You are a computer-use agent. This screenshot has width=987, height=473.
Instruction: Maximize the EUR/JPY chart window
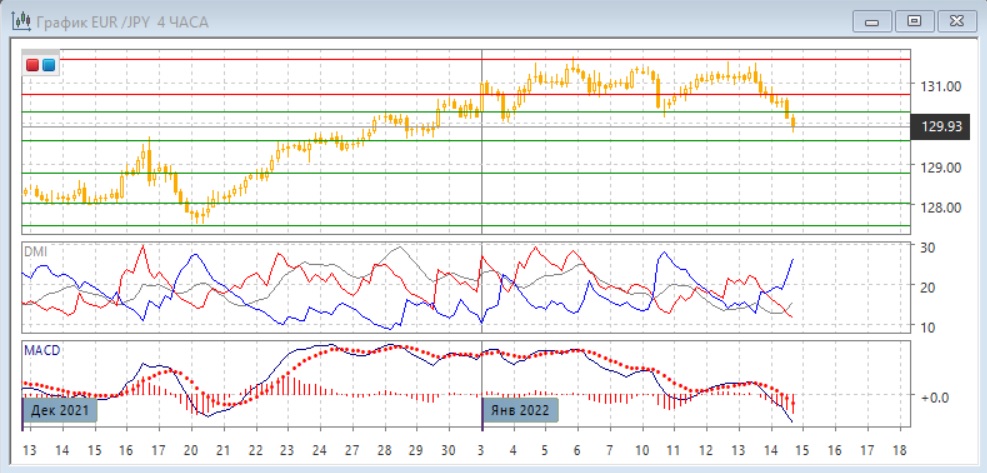coord(913,21)
